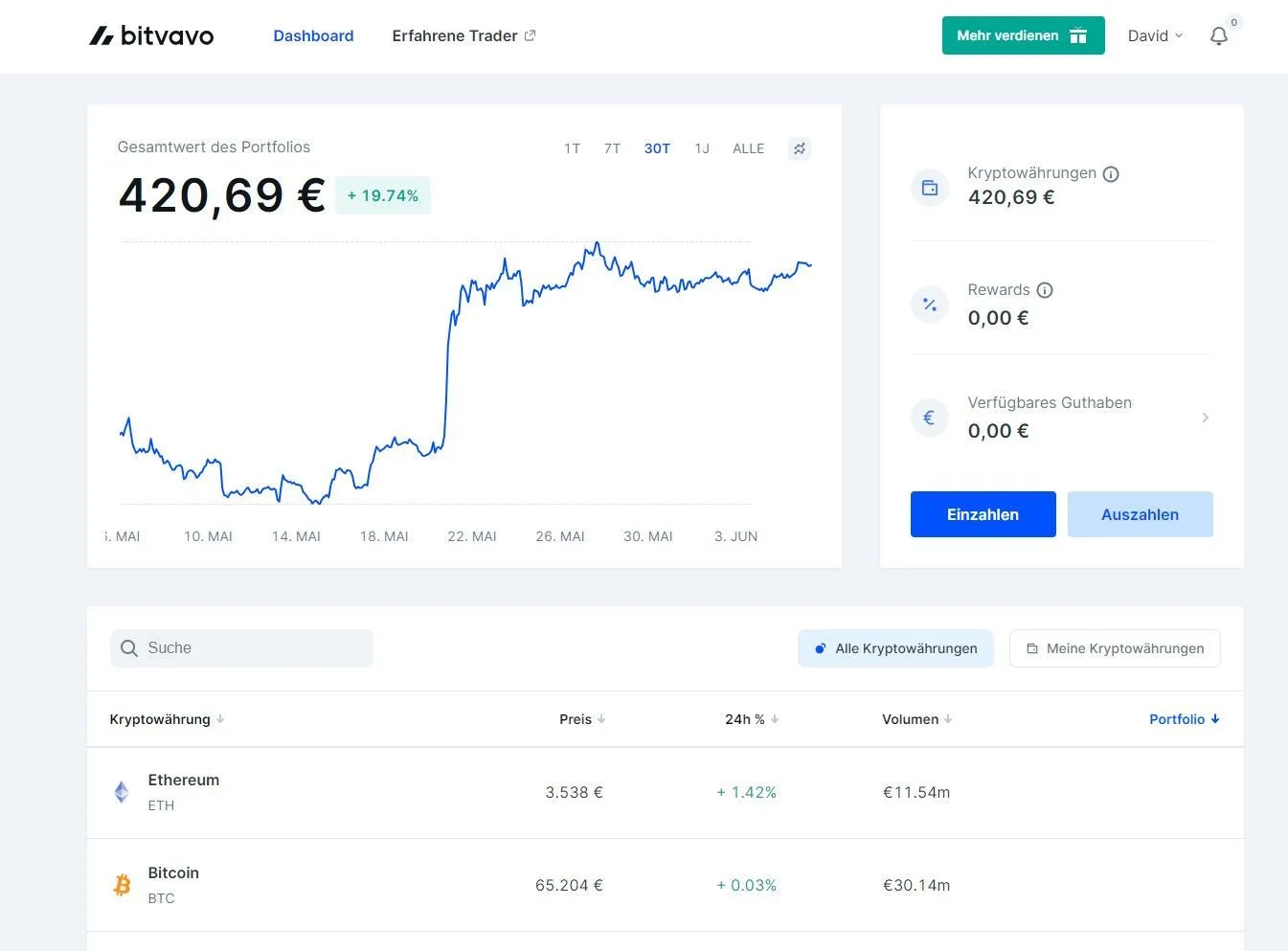This screenshot has height=951, width=1288.
Task: Click inside the Suche search field
Action: pyautogui.click(x=240, y=647)
